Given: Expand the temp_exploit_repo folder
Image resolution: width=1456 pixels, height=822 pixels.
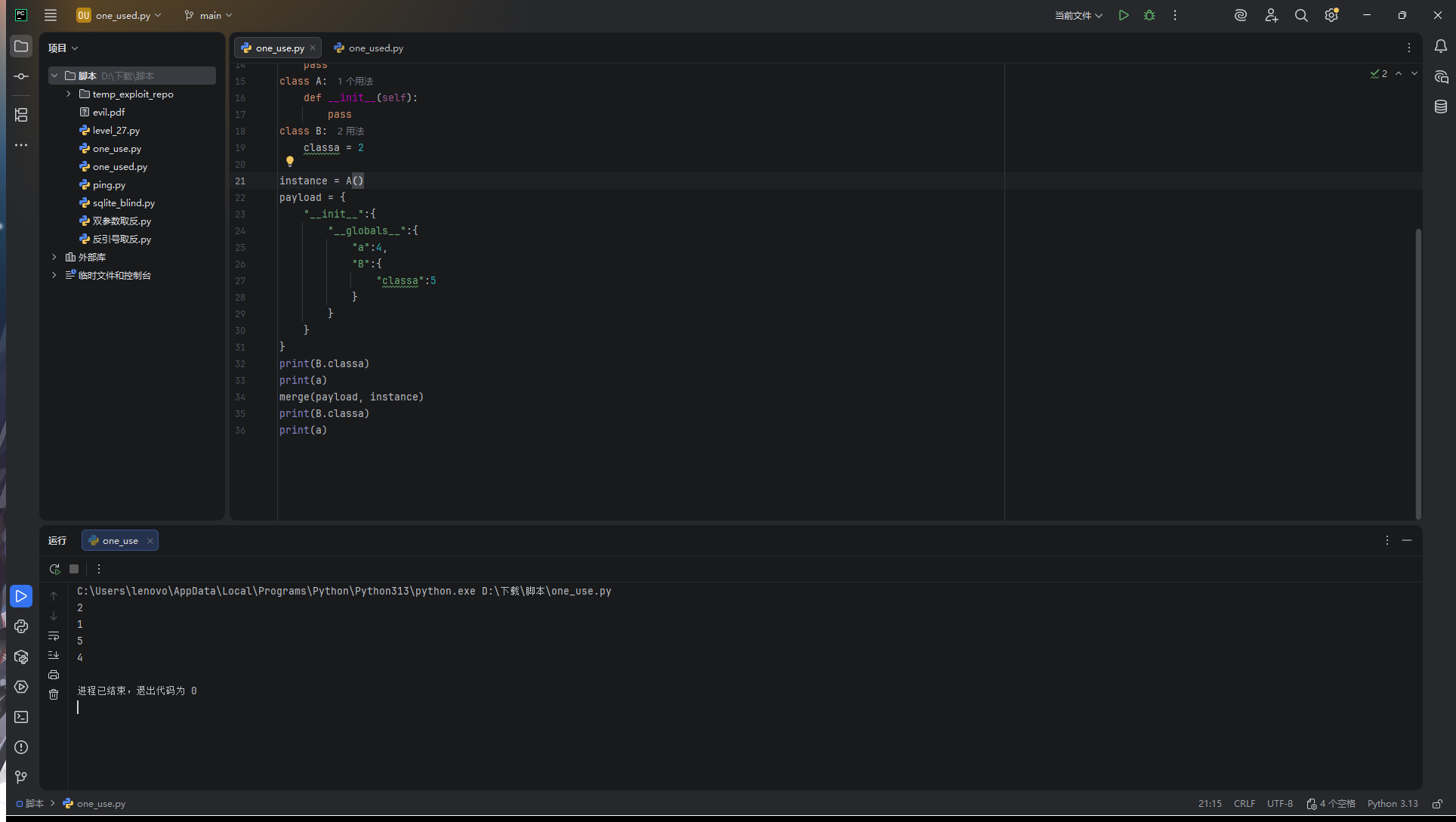Looking at the screenshot, I should pyautogui.click(x=68, y=94).
